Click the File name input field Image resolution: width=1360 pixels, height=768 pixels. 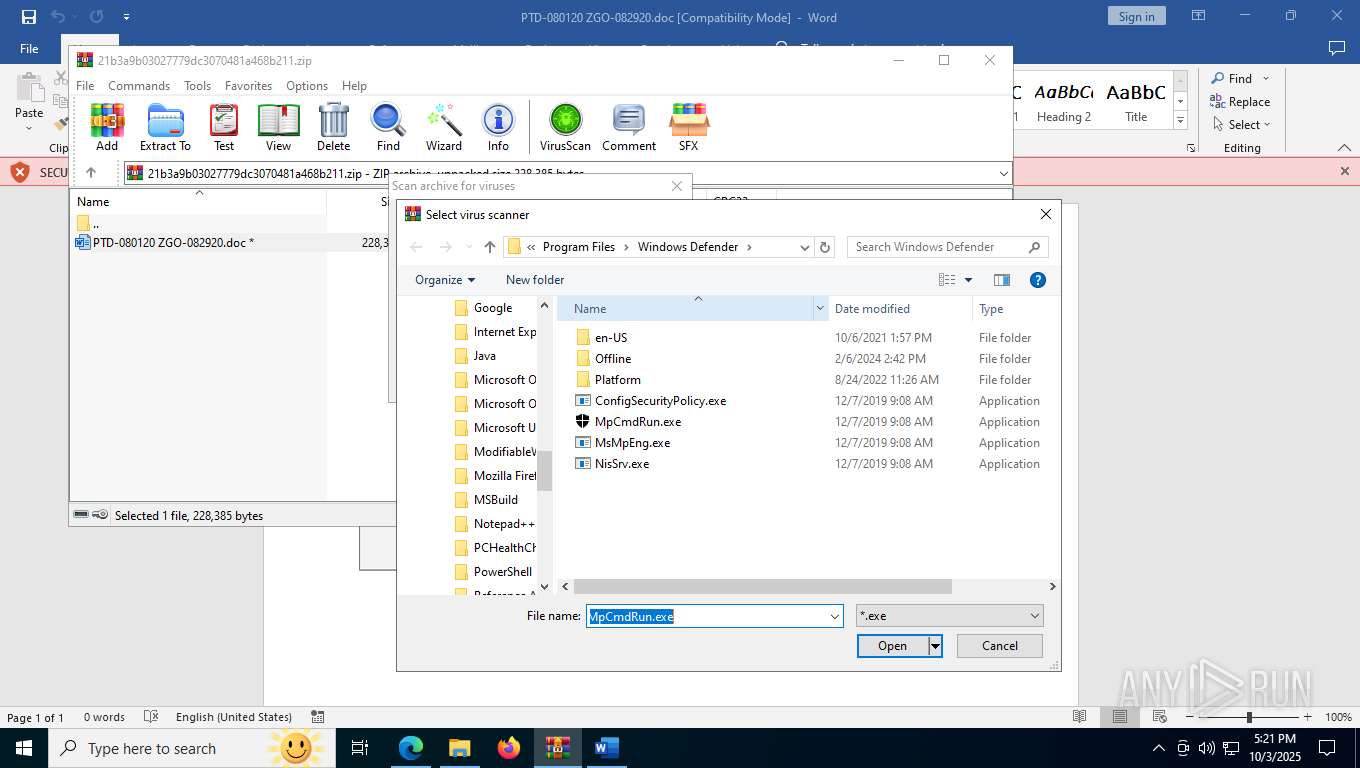tap(714, 617)
